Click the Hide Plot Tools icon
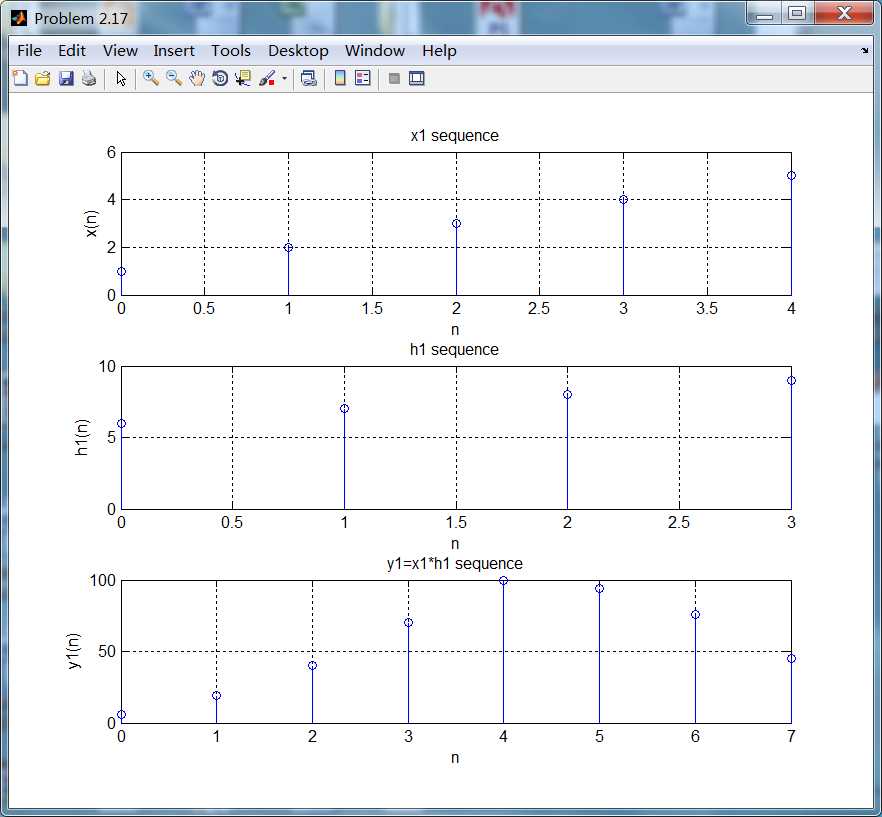The height and width of the screenshot is (817, 882). 394,78
